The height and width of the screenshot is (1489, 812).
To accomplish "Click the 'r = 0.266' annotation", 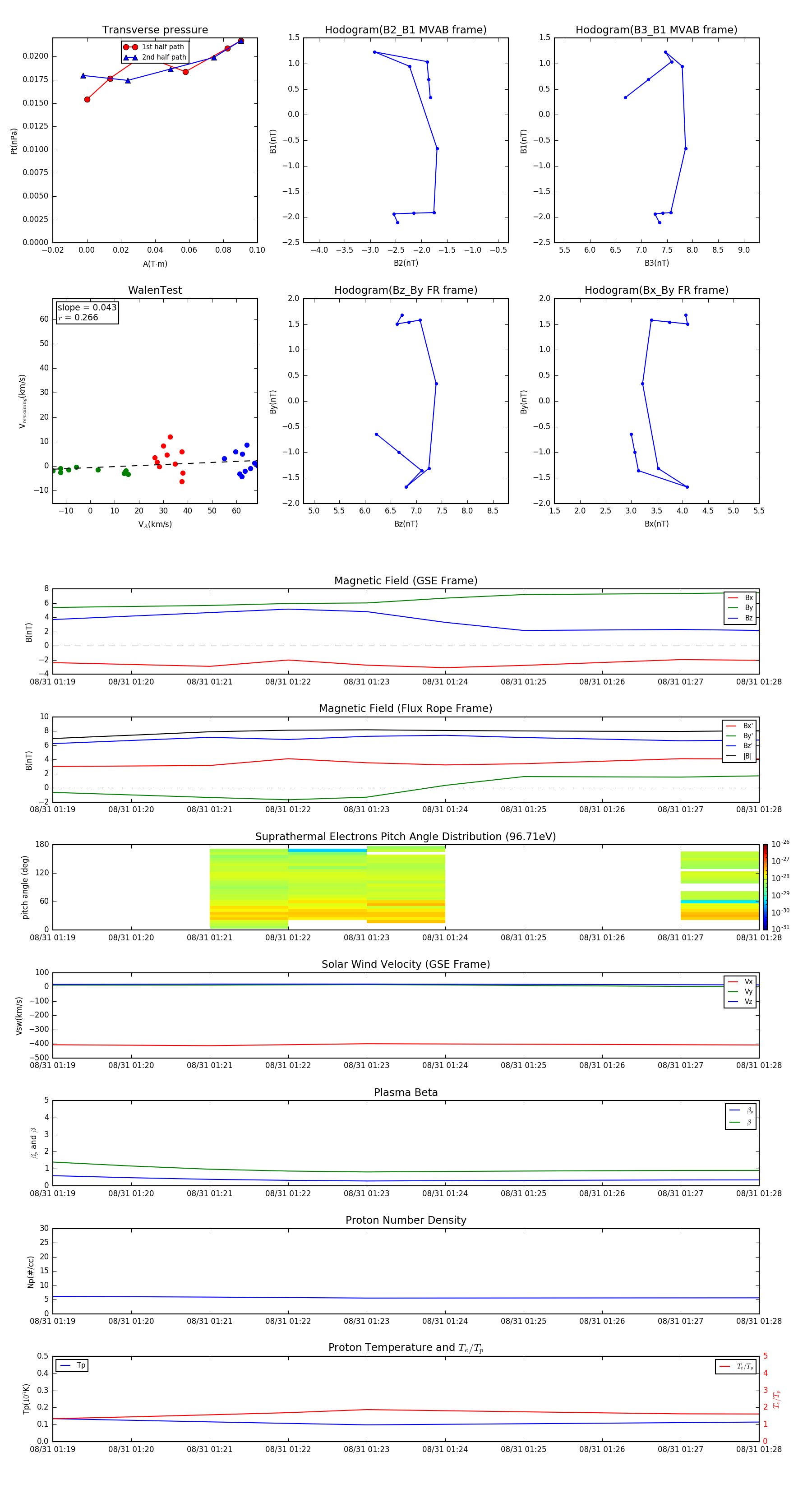I will (78, 317).
